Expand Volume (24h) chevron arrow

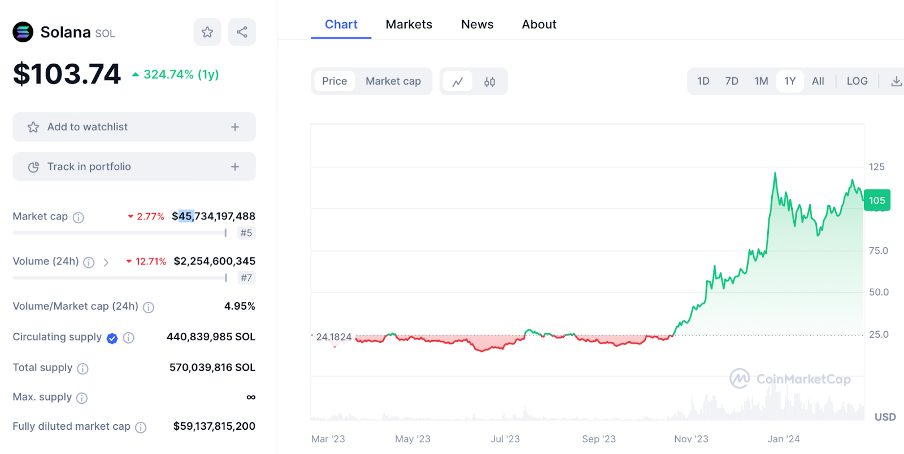pyautogui.click(x=106, y=262)
